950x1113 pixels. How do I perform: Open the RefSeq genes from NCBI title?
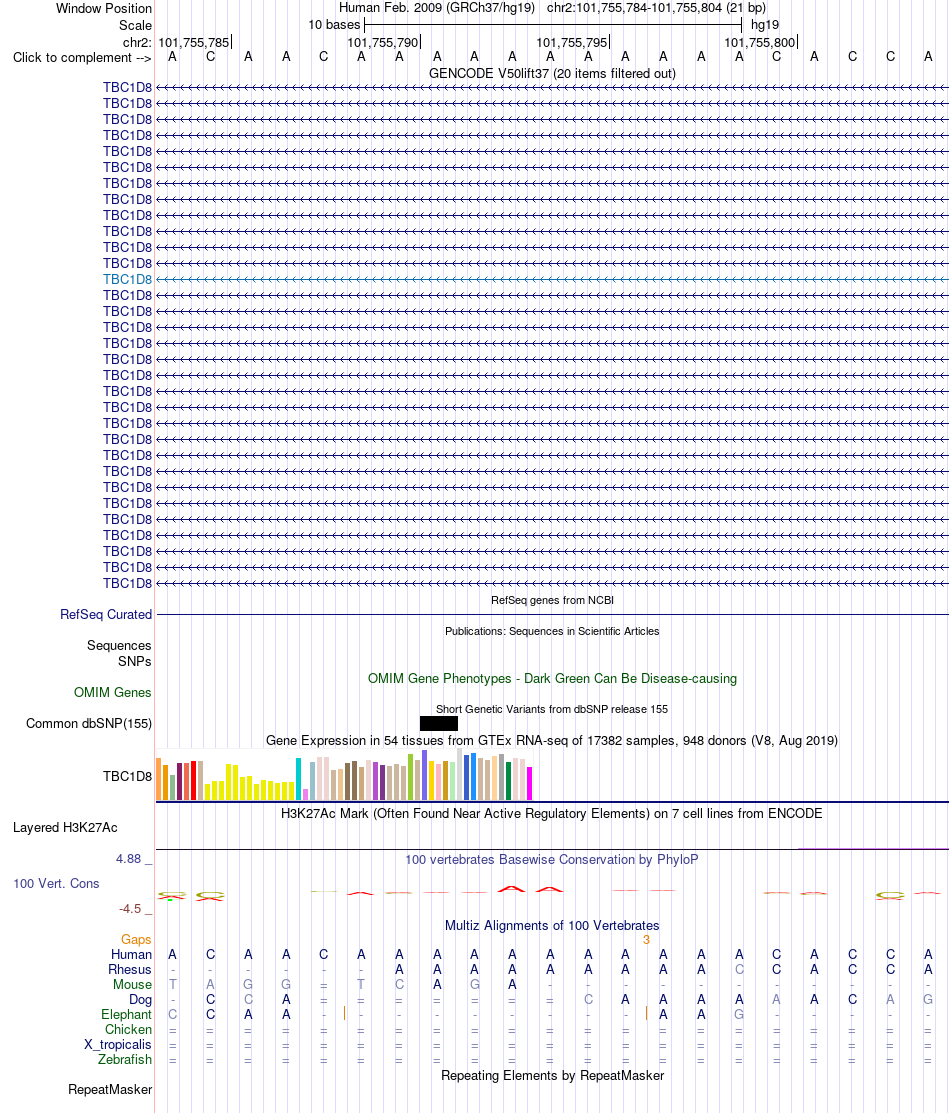click(552, 600)
